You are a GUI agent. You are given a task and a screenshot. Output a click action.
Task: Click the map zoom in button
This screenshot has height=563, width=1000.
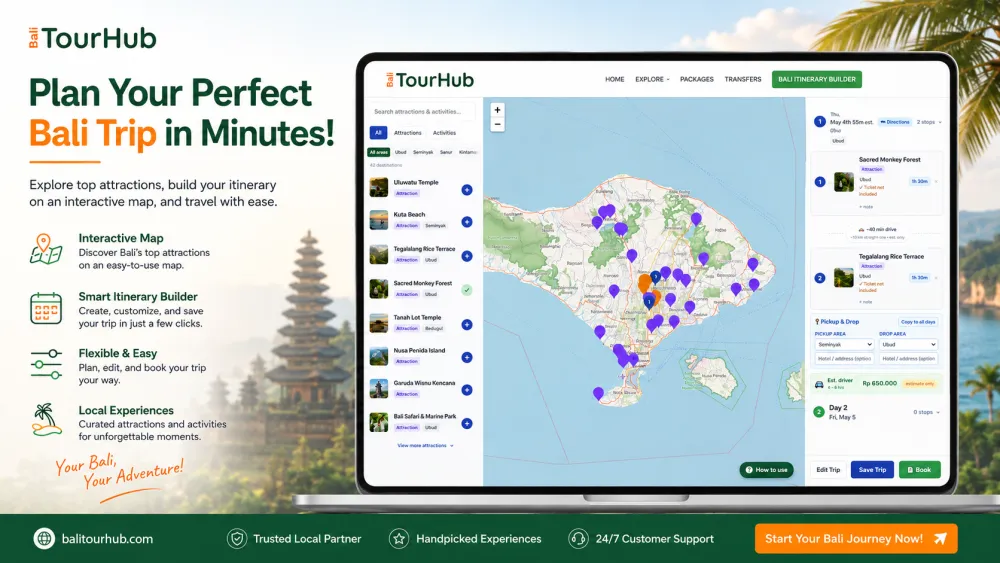tap(497, 110)
